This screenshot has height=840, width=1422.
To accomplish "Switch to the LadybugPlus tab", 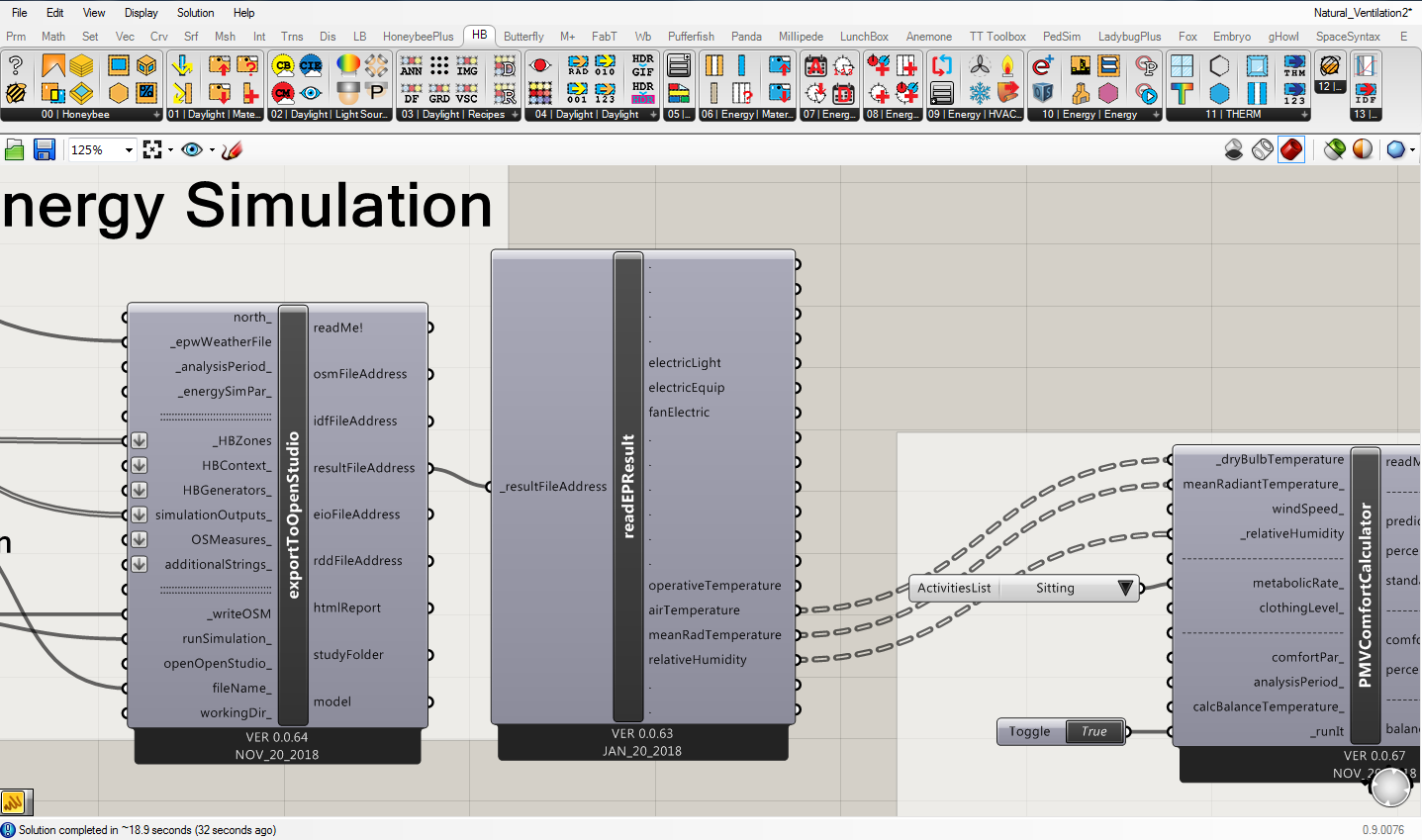I will [1129, 37].
